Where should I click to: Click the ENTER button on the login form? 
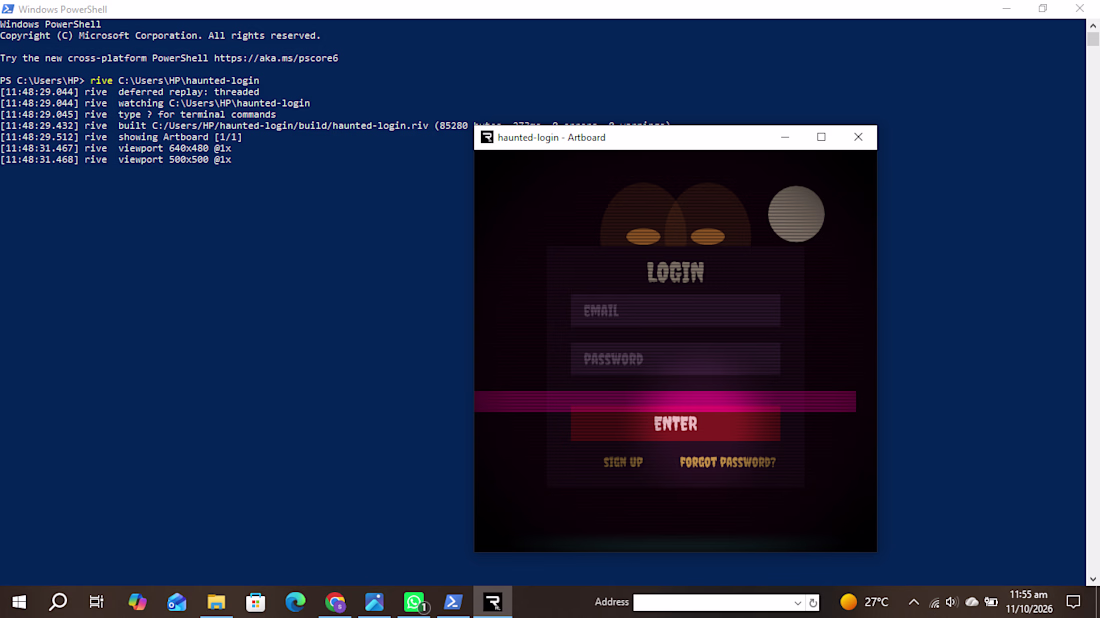click(x=676, y=424)
